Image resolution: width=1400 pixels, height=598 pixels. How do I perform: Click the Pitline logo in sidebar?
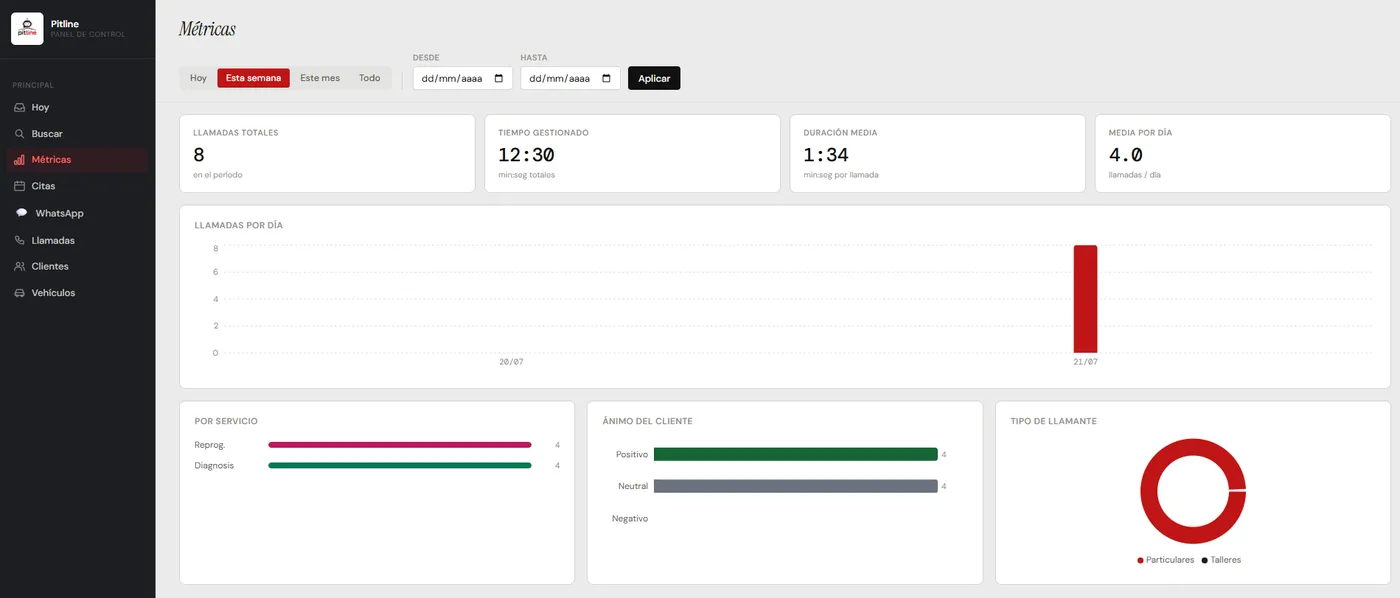27,29
